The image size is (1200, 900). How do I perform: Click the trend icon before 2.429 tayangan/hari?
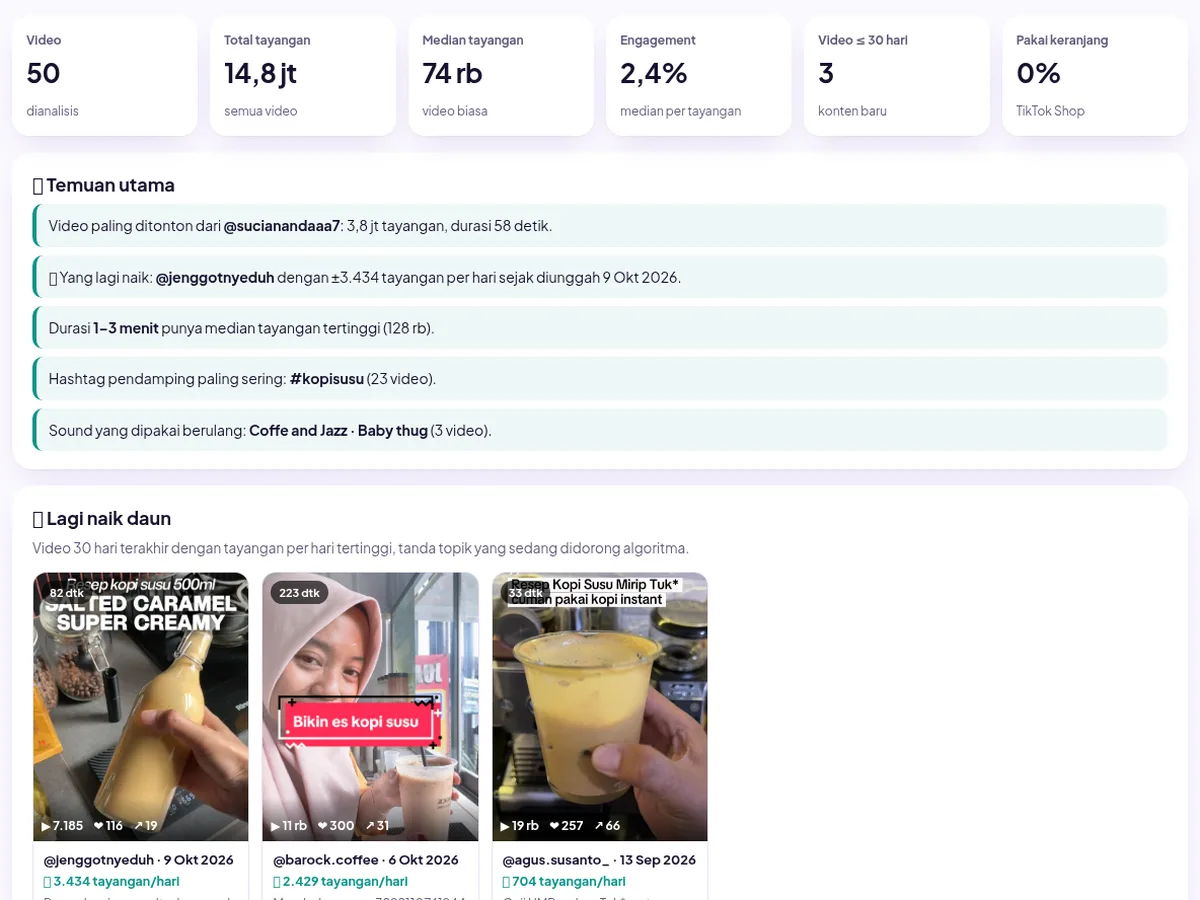click(277, 882)
